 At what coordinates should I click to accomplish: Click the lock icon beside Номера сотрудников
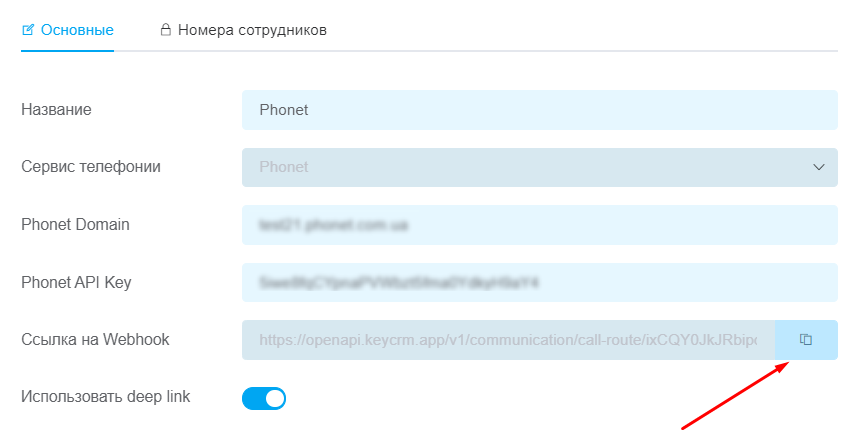coord(165,29)
